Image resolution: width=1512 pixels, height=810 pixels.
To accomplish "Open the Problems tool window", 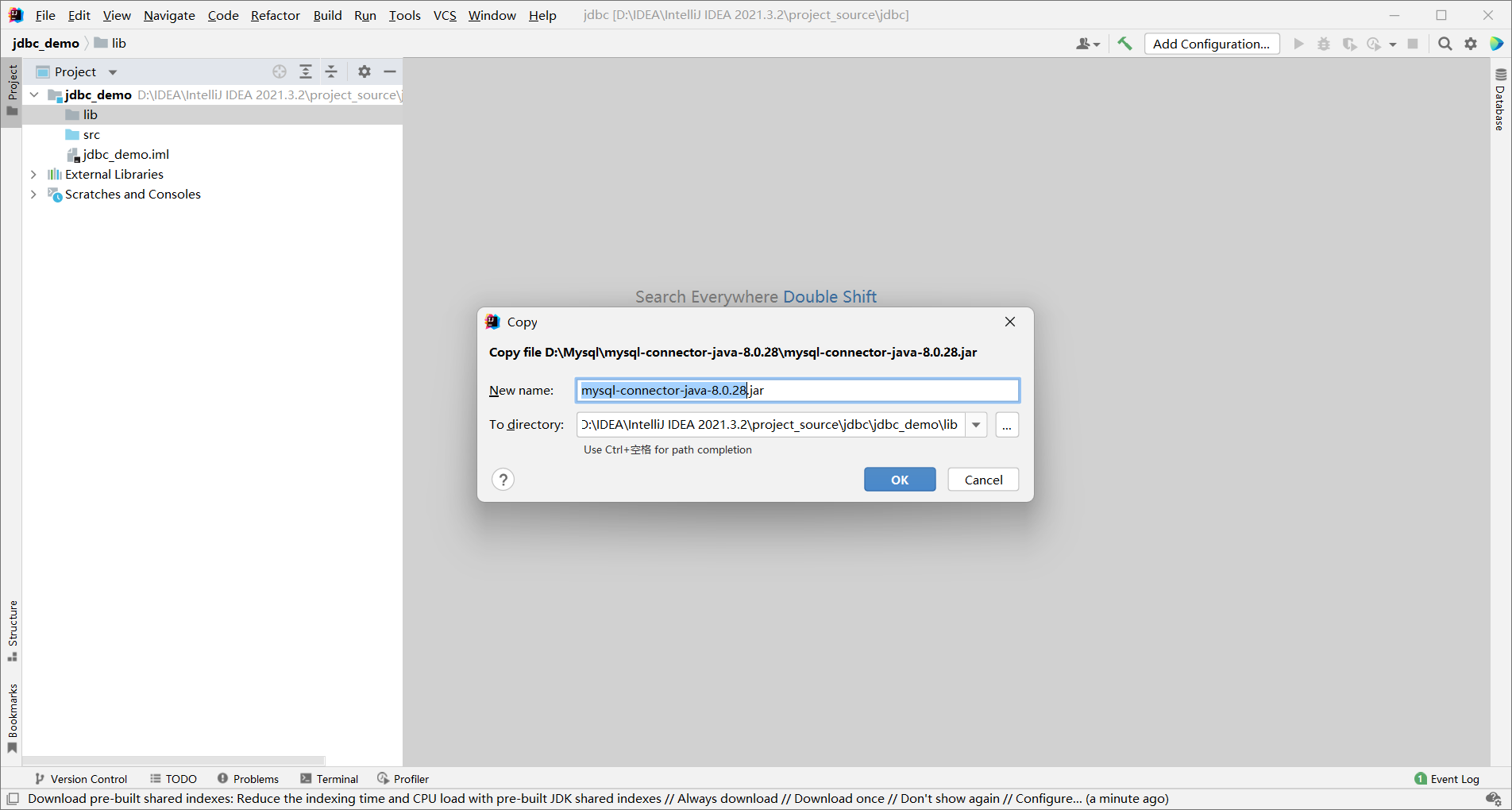I will point(248,779).
